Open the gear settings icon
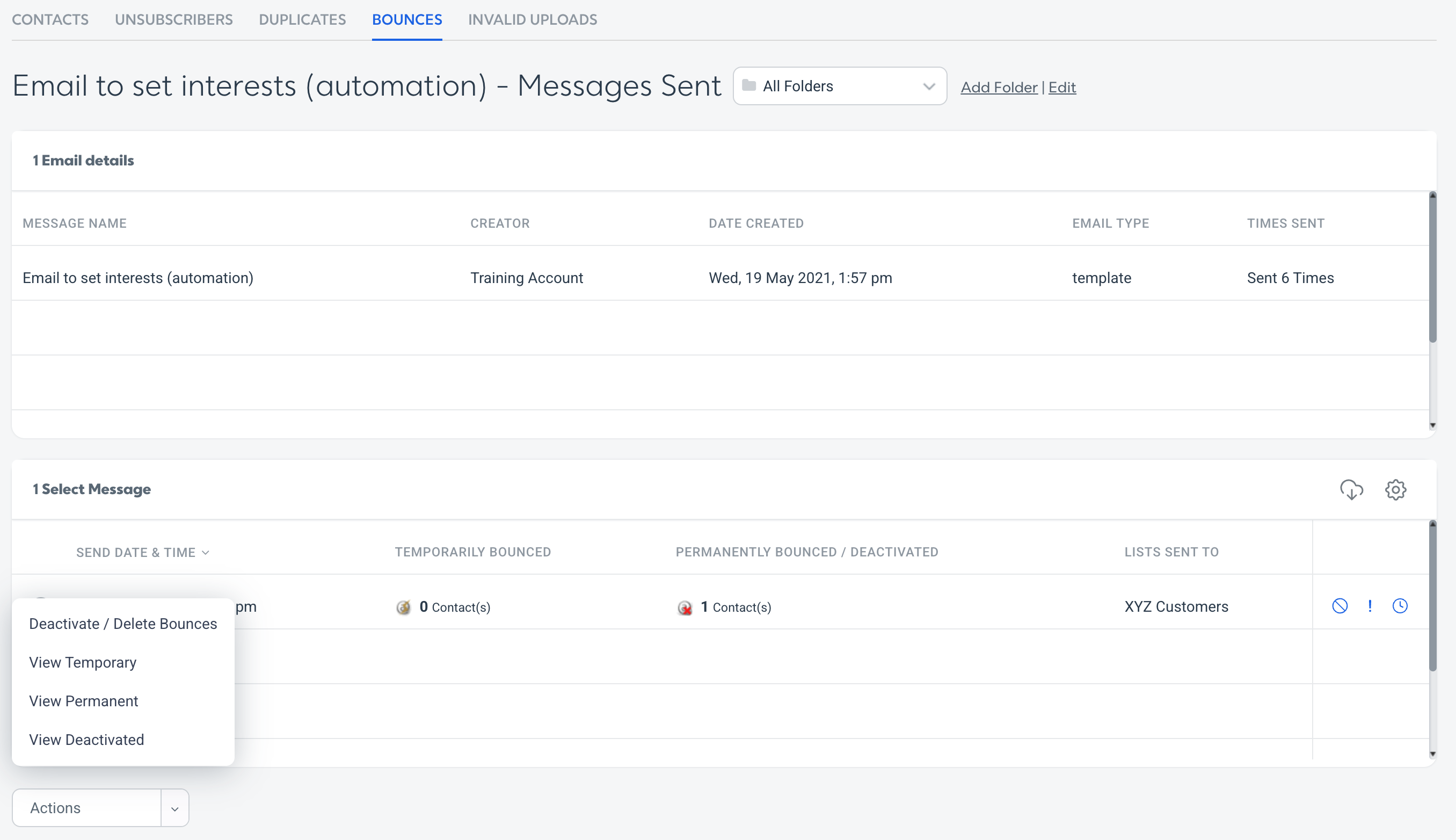 [1395, 490]
